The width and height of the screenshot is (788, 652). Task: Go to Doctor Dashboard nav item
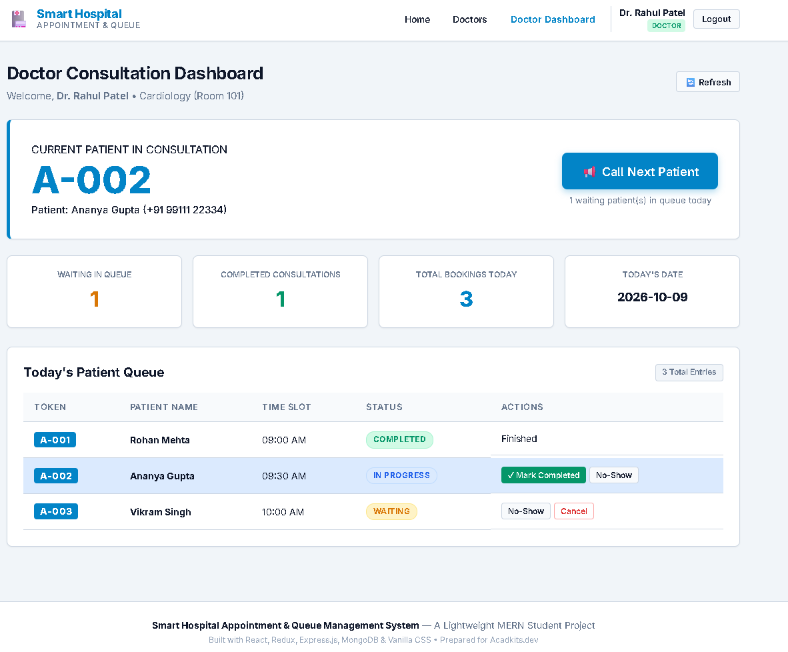(x=552, y=20)
